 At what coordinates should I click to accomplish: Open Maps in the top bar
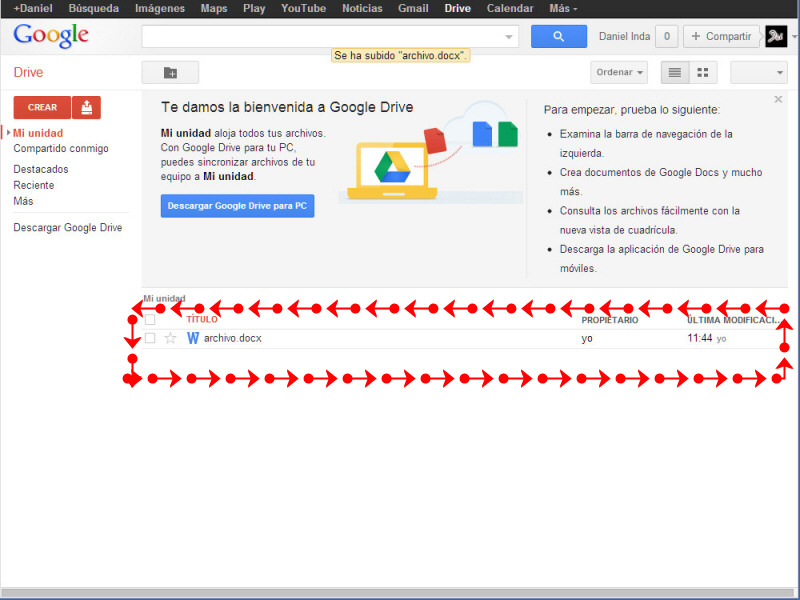click(x=214, y=9)
